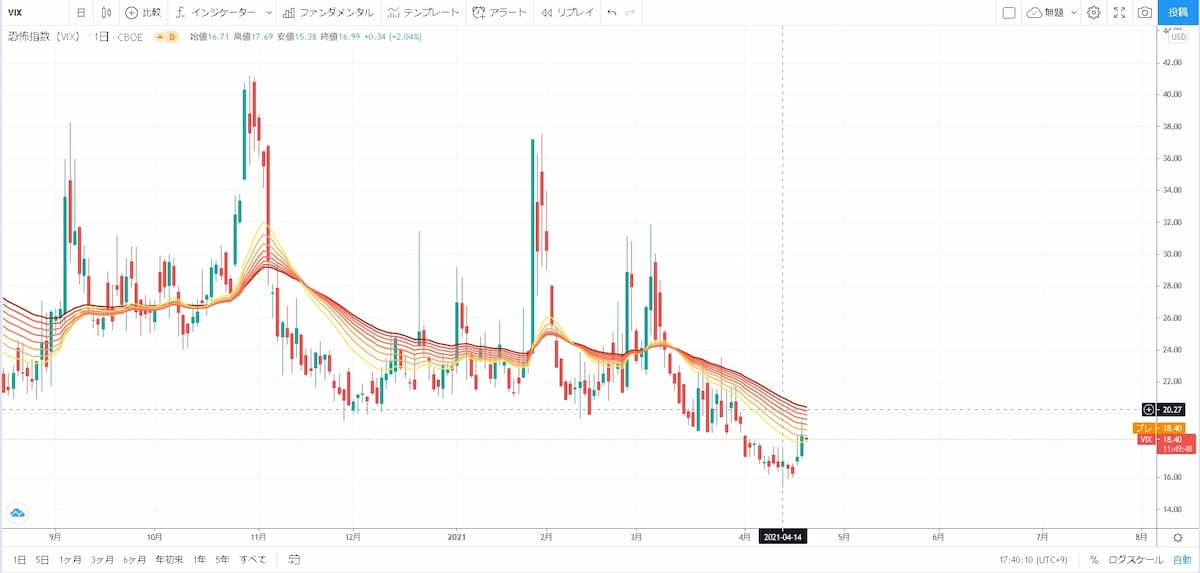This screenshot has height=573, width=1200.
Task: Select the 3-month (3ヶ月) time range
Action: [x=103, y=559]
